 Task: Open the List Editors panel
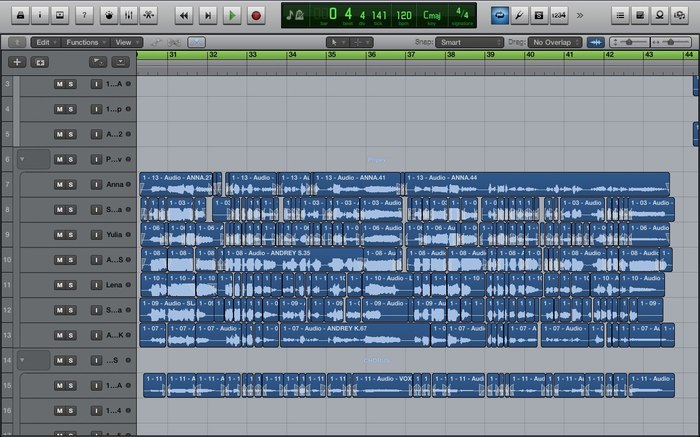pyautogui.click(x=619, y=15)
